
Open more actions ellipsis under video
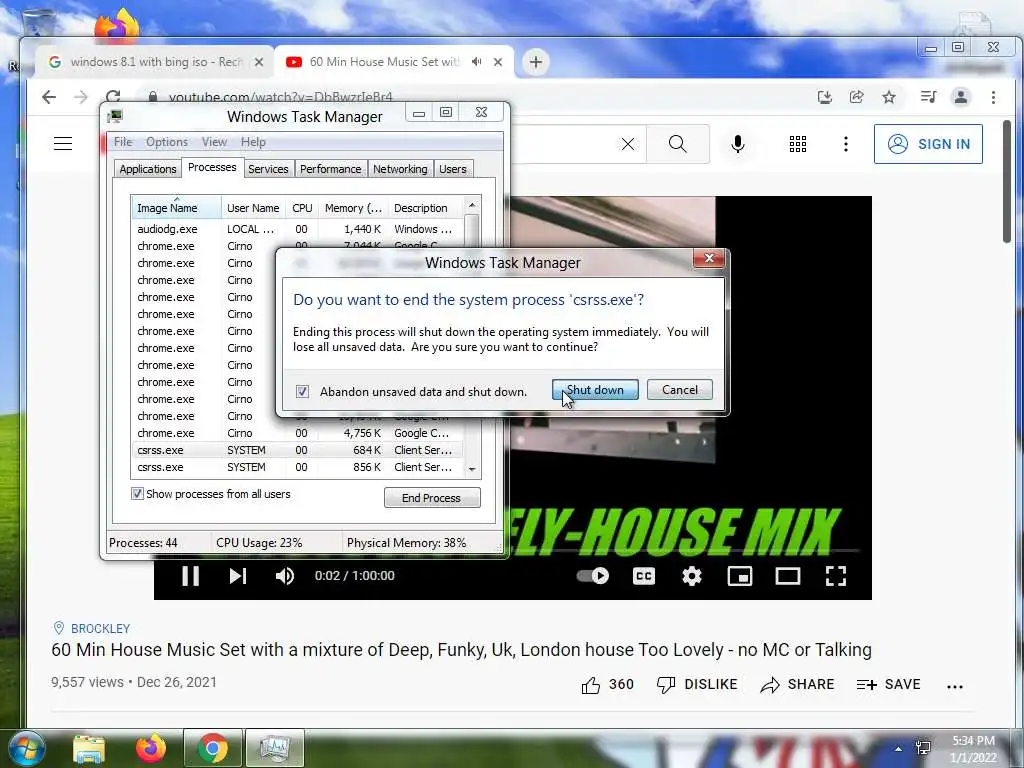[955, 686]
